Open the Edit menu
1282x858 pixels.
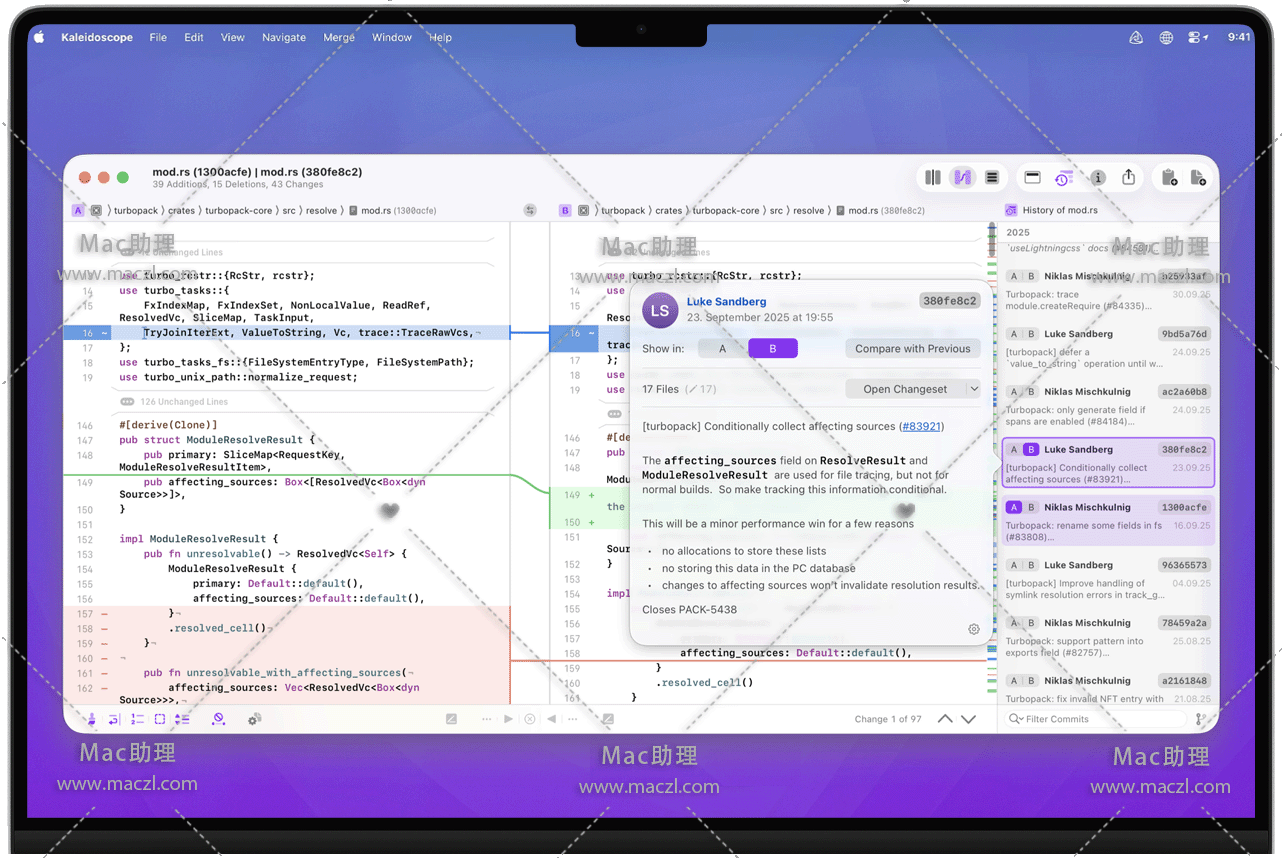coord(194,37)
